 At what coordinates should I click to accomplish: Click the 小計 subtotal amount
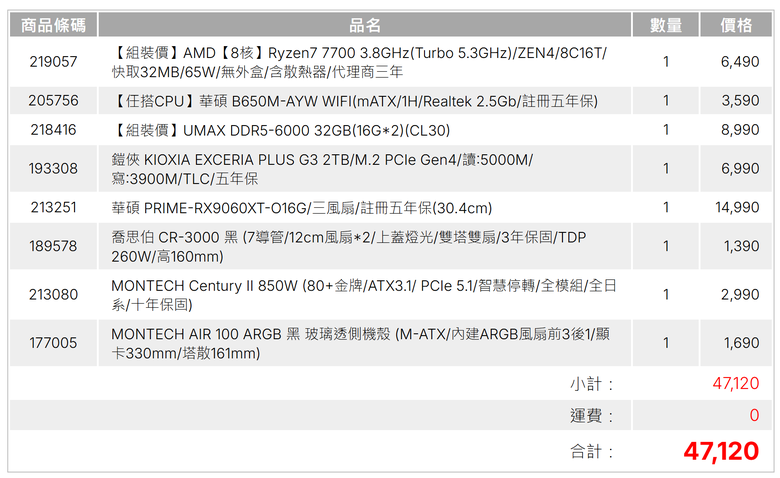click(x=735, y=383)
